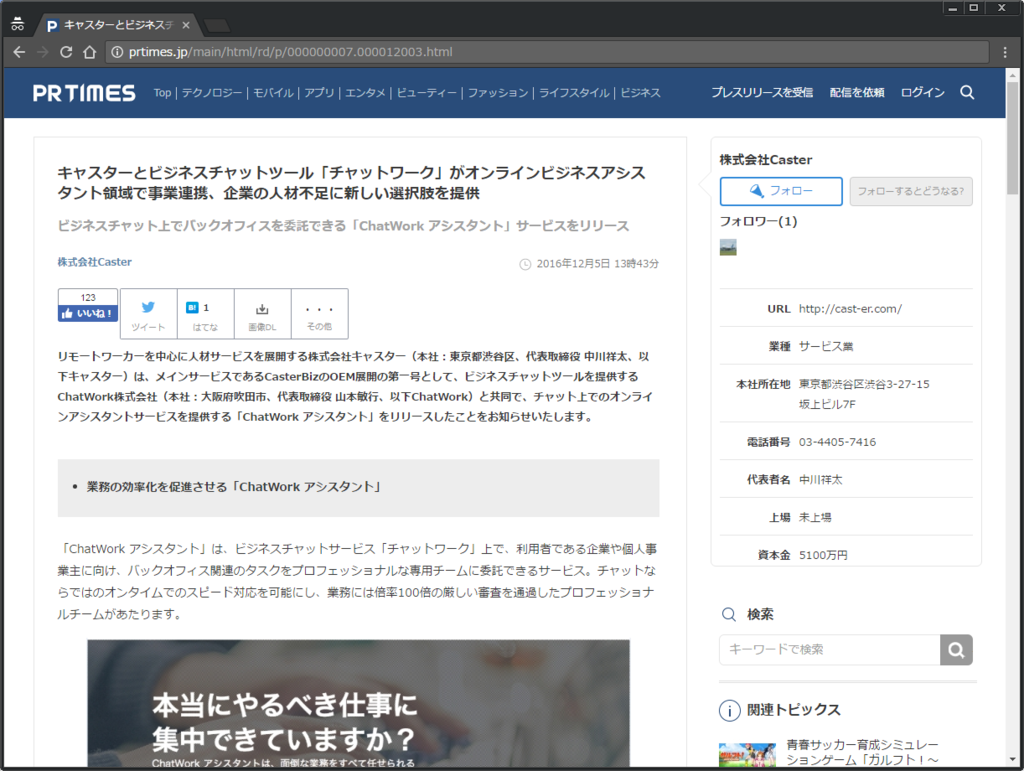
Task: Open その他 more share options
Action: click(319, 314)
